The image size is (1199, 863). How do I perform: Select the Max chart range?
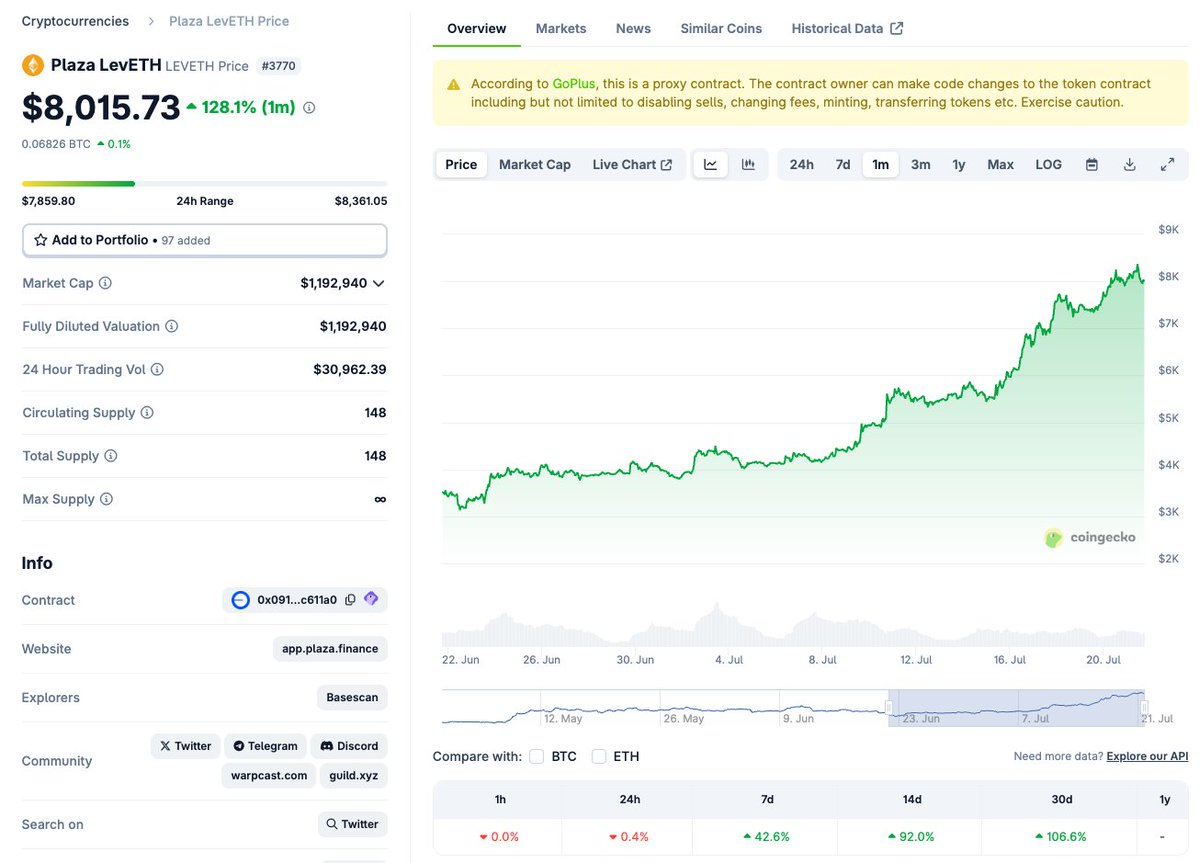tap(1000, 164)
